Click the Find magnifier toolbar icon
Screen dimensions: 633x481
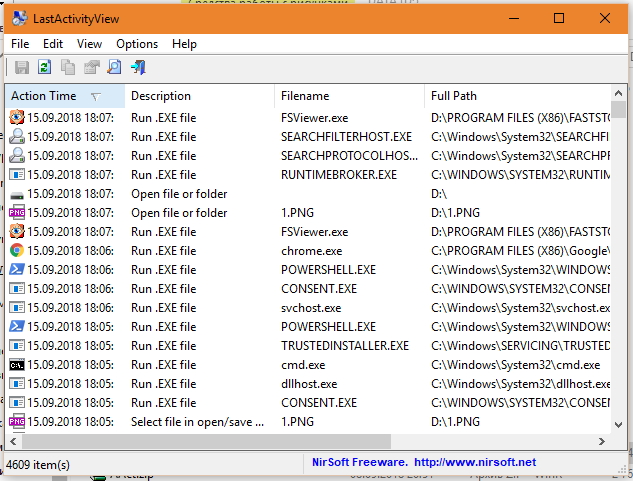coord(115,67)
